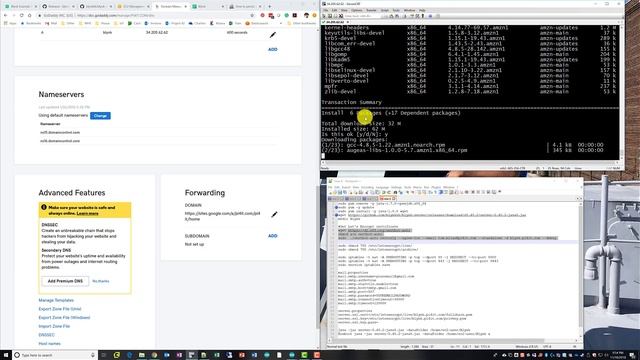Open the Other bookmarks folder

click(x=302, y=23)
